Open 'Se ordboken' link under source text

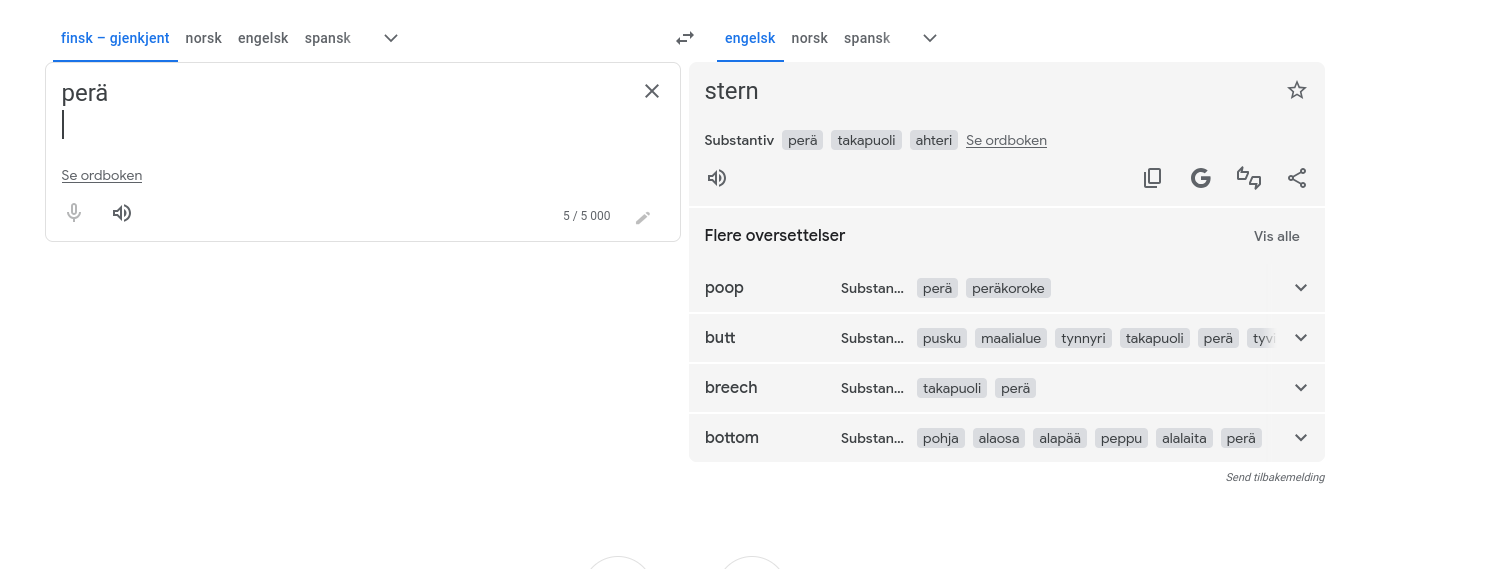[102, 175]
